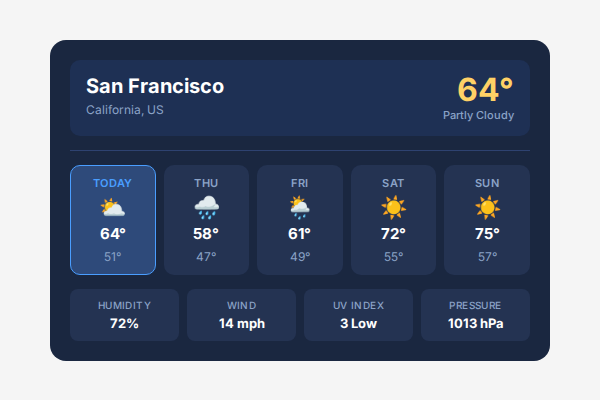Click the sun icon for Saturday

(393, 208)
